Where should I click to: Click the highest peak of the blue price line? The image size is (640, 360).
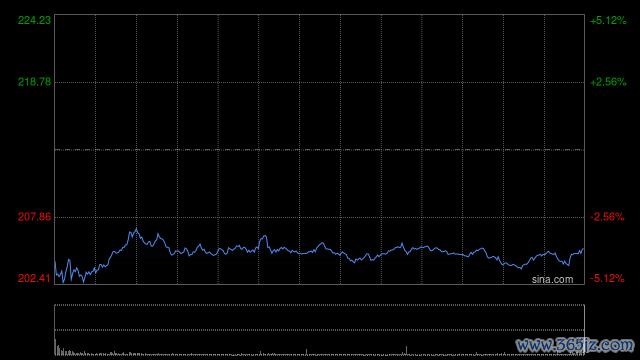click(x=136, y=229)
